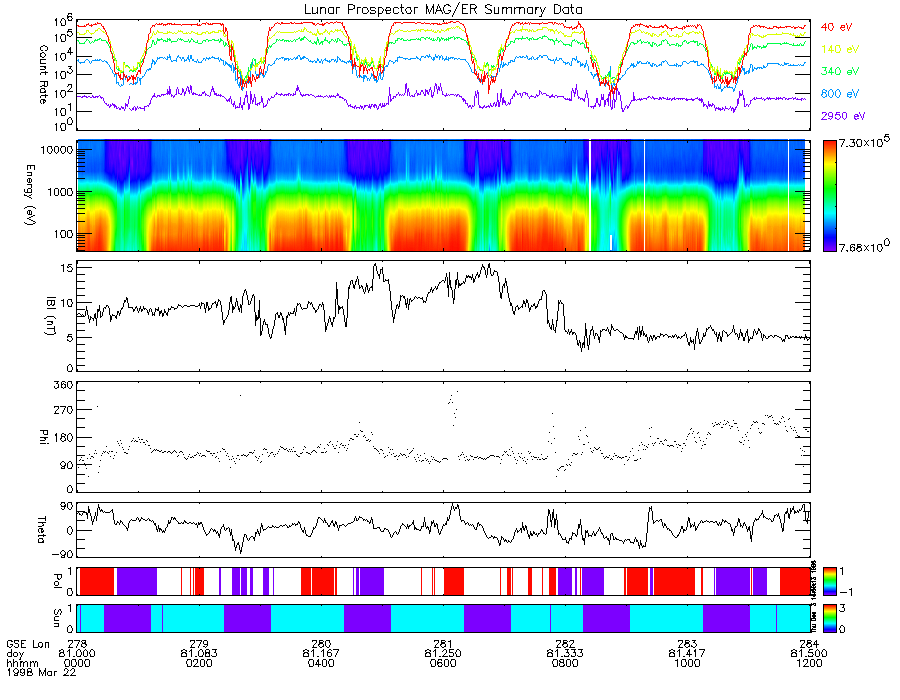Click the 0800 time tick label
Screen dimensions: 900x700
click(x=565, y=663)
